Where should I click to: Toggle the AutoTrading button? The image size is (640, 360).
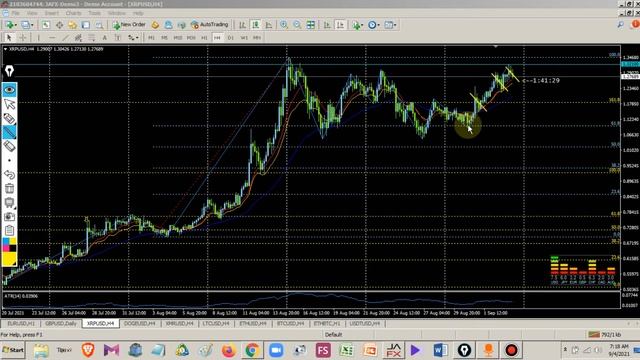click(209, 25)
